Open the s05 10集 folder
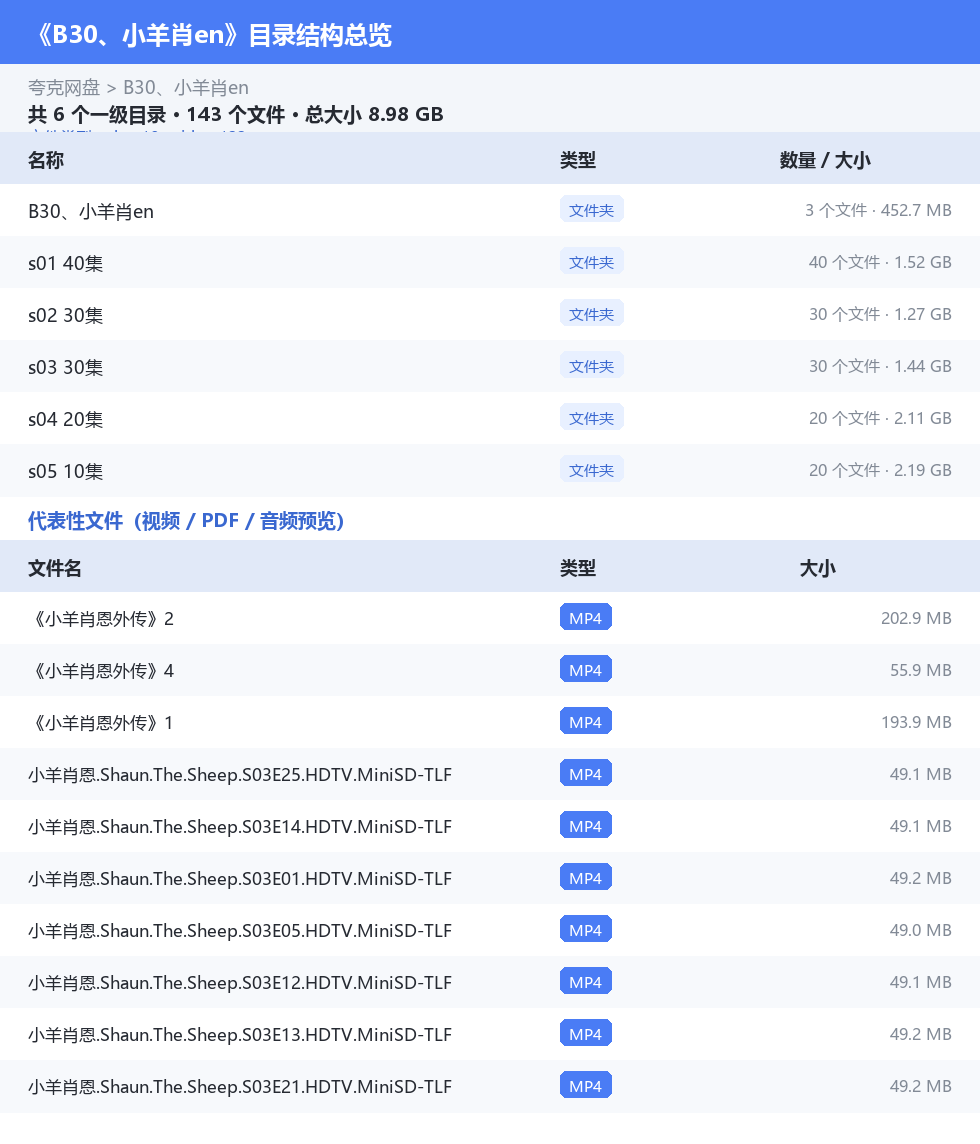Viewport: 980px width, 1144px height. click(490, 471)
